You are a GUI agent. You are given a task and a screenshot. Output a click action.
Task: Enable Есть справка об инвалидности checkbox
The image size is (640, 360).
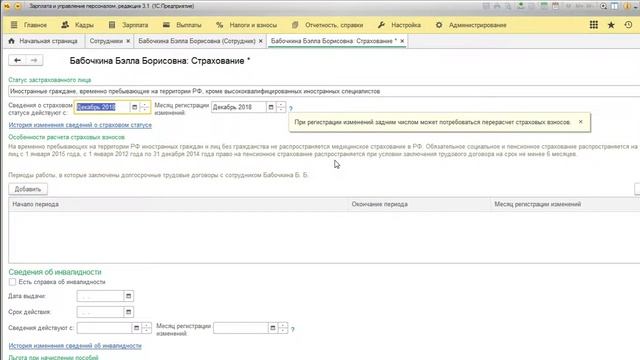pyautogui.click(x=12, y=282)
